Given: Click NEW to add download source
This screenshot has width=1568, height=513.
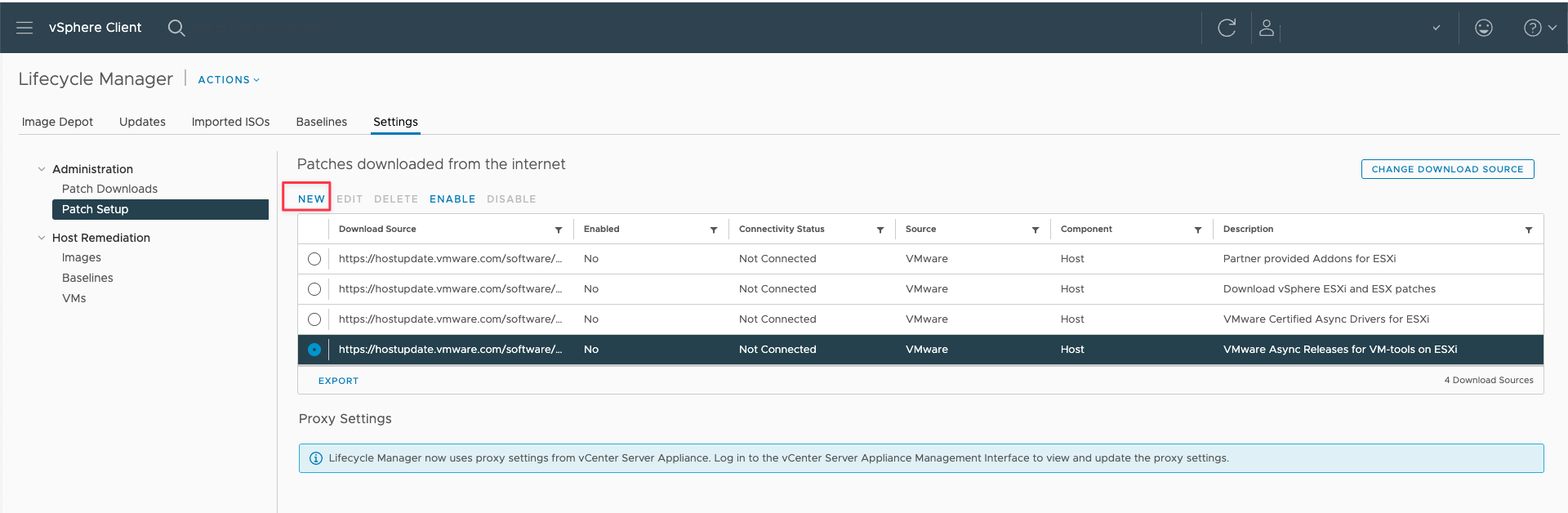Looking at the screenshot, I should tap(311, 199).
